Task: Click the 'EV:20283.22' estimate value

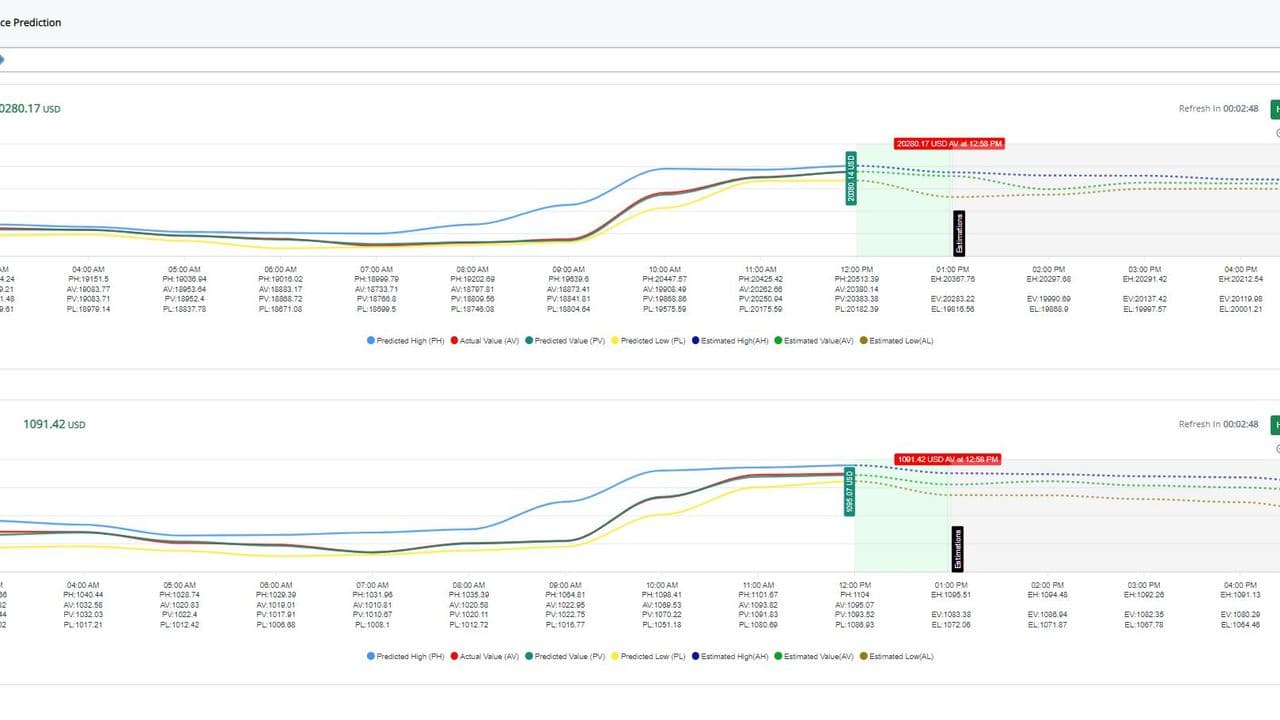Action: (x=952, y=299)
